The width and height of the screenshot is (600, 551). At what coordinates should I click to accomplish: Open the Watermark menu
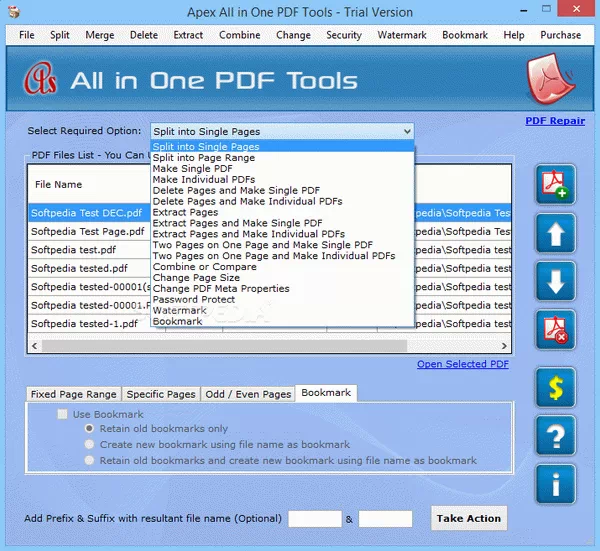point(402,35)
